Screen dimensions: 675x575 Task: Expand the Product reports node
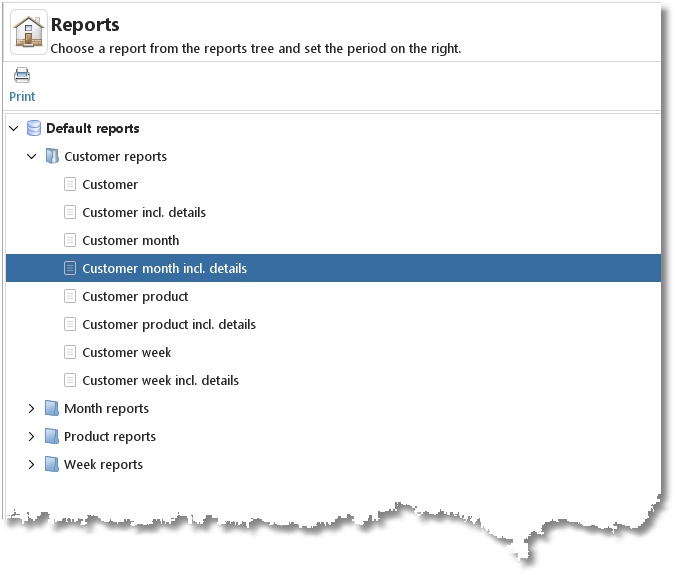tap(32, 436)
